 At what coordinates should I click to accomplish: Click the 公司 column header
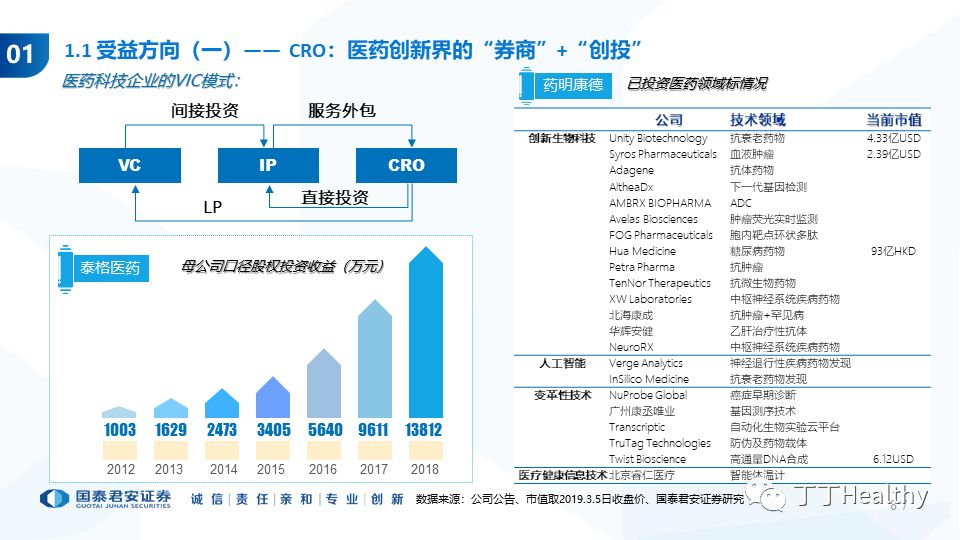coord(669,120)
